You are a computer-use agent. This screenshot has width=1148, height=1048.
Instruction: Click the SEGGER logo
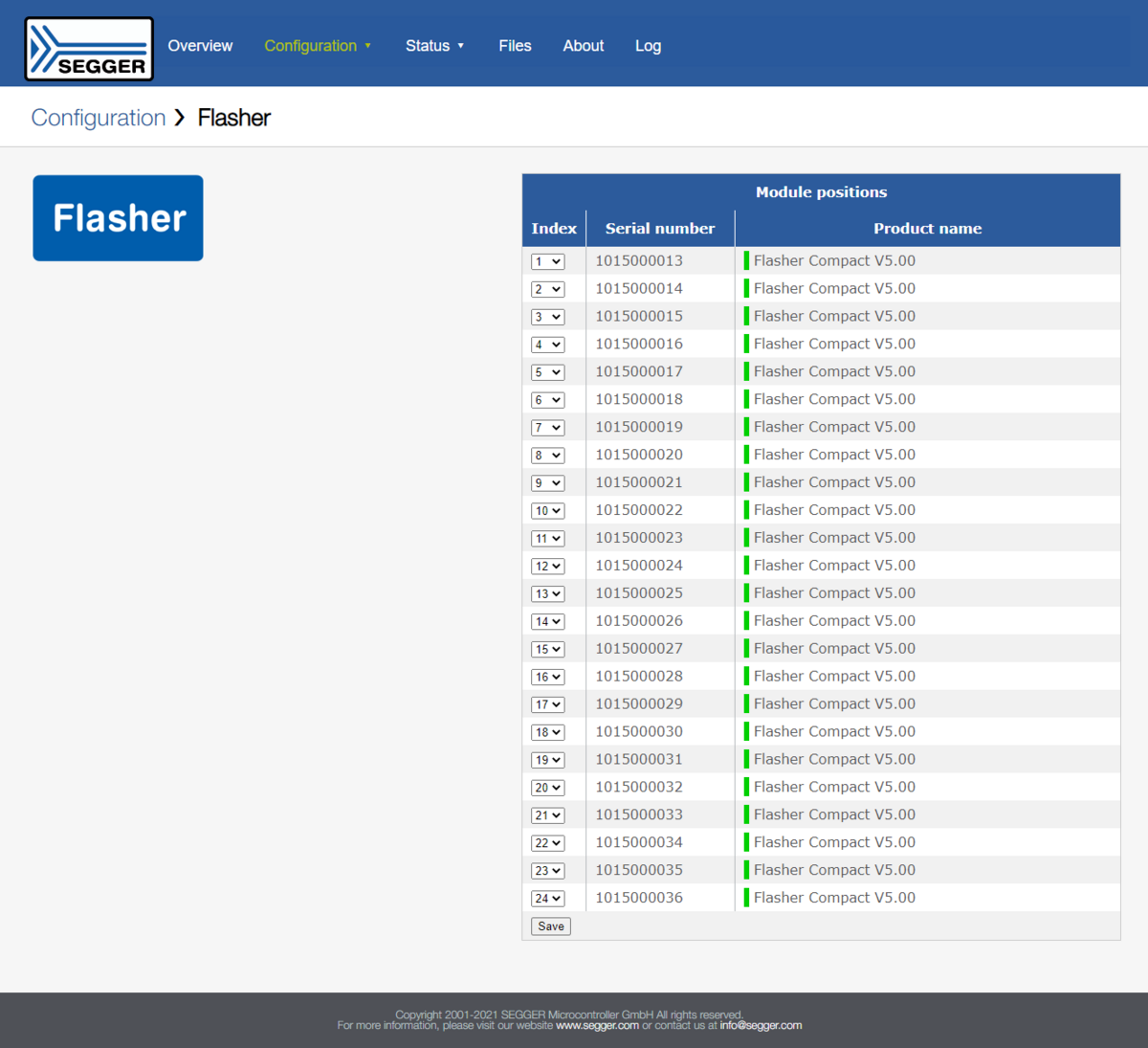89,49
